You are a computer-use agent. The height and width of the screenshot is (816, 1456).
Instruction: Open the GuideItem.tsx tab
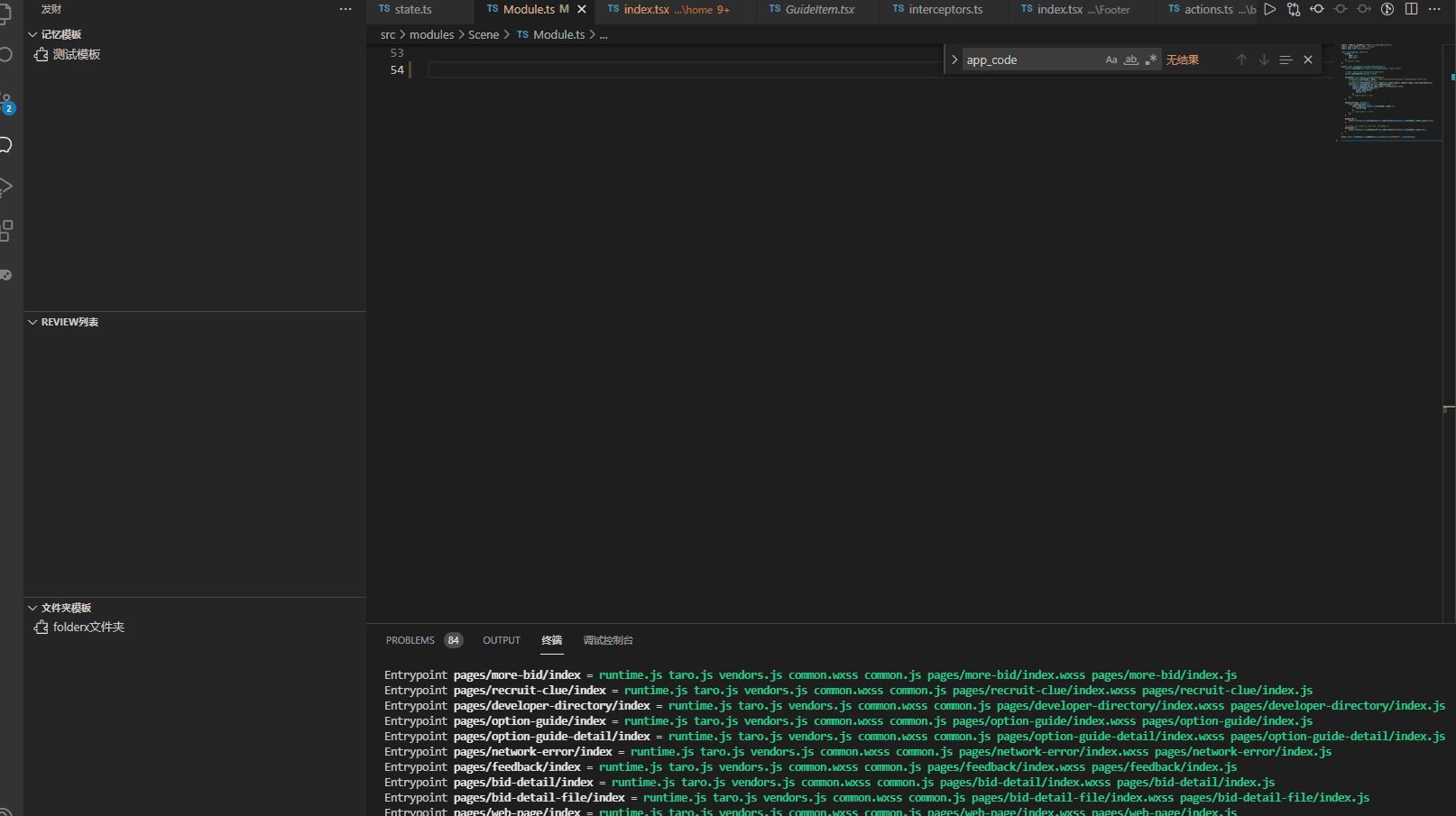818,9
